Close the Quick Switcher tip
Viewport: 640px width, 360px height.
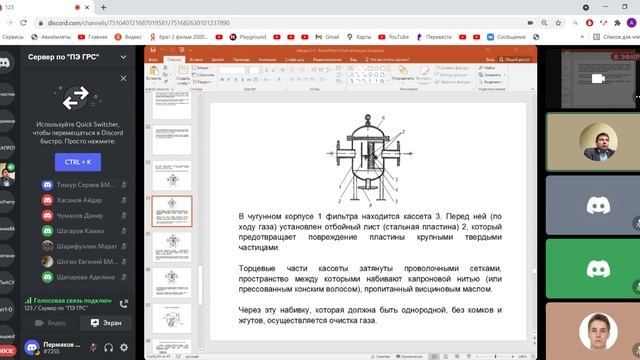point(123,78)
